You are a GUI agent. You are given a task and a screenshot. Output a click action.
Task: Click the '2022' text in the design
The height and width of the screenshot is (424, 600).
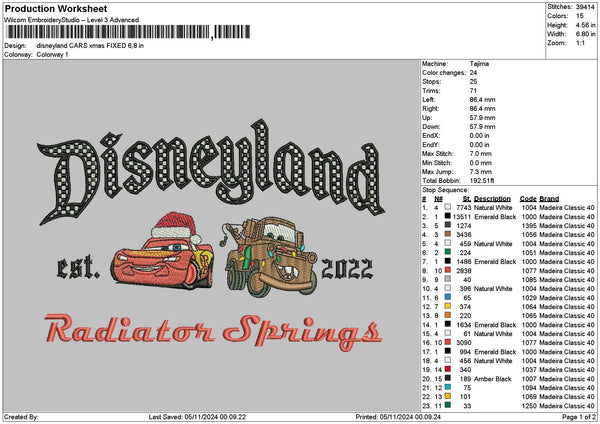tap(347, 269)
